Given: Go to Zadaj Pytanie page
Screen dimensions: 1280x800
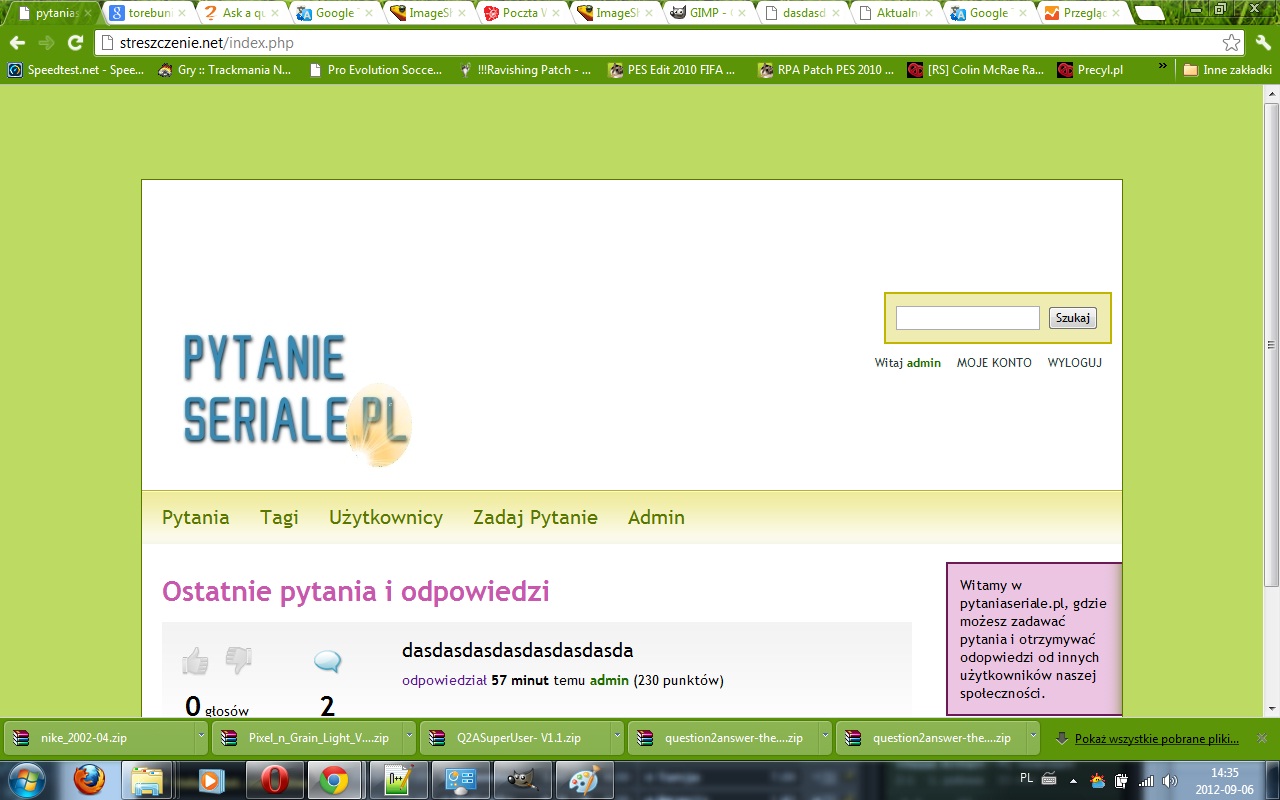Looking at the screenshot, I should (535, 517).
